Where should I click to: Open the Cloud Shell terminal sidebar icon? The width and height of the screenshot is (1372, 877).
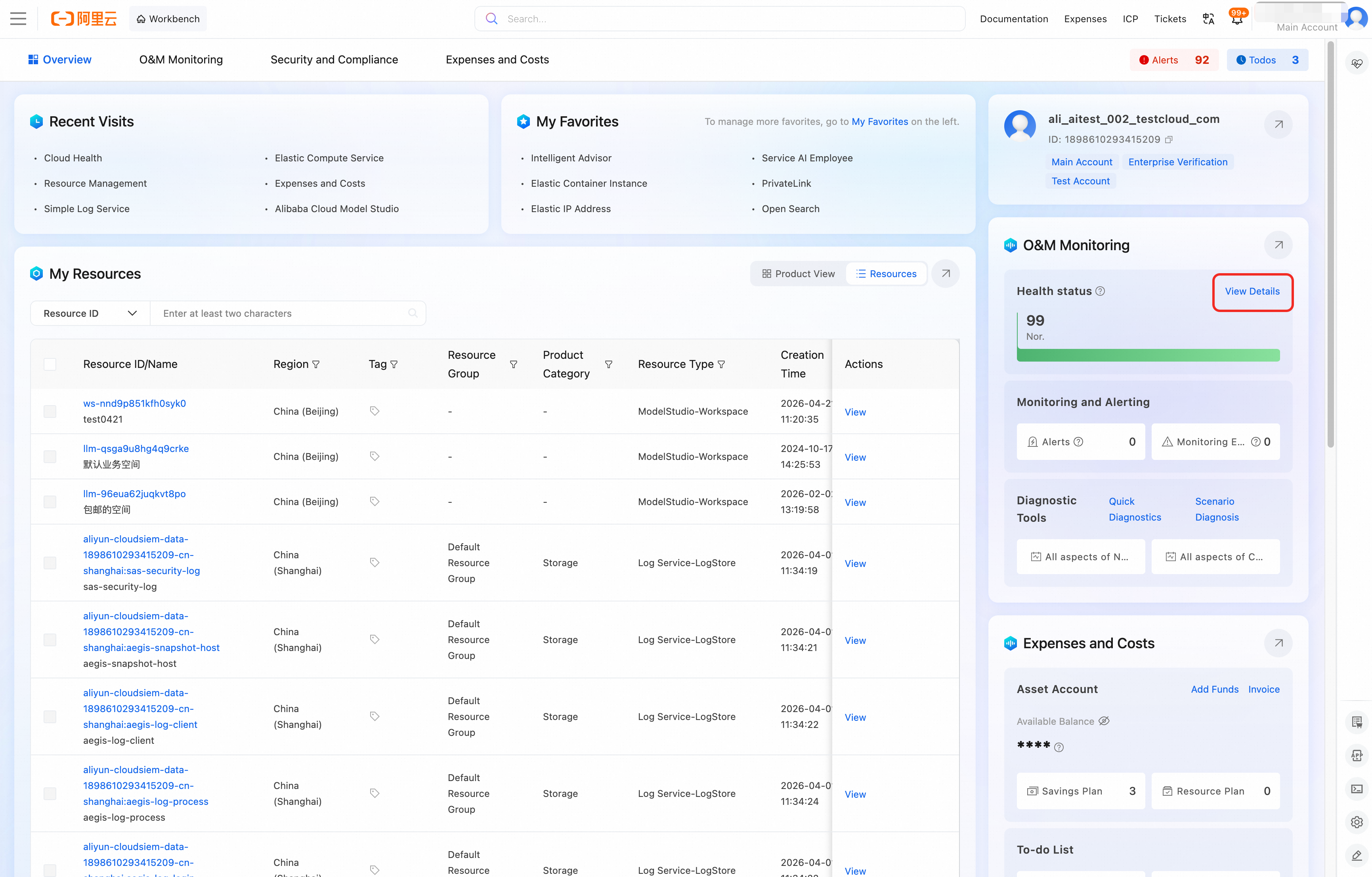pos(1357,789)
